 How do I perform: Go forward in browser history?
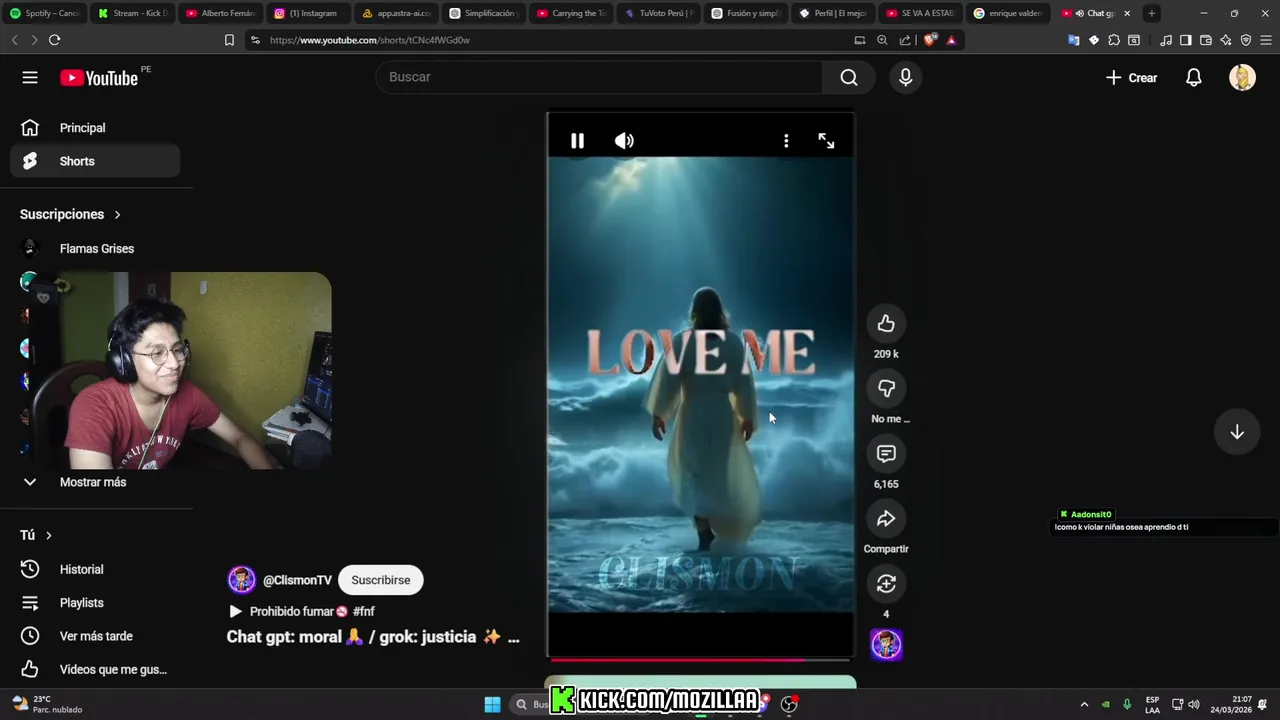[33, 40]
